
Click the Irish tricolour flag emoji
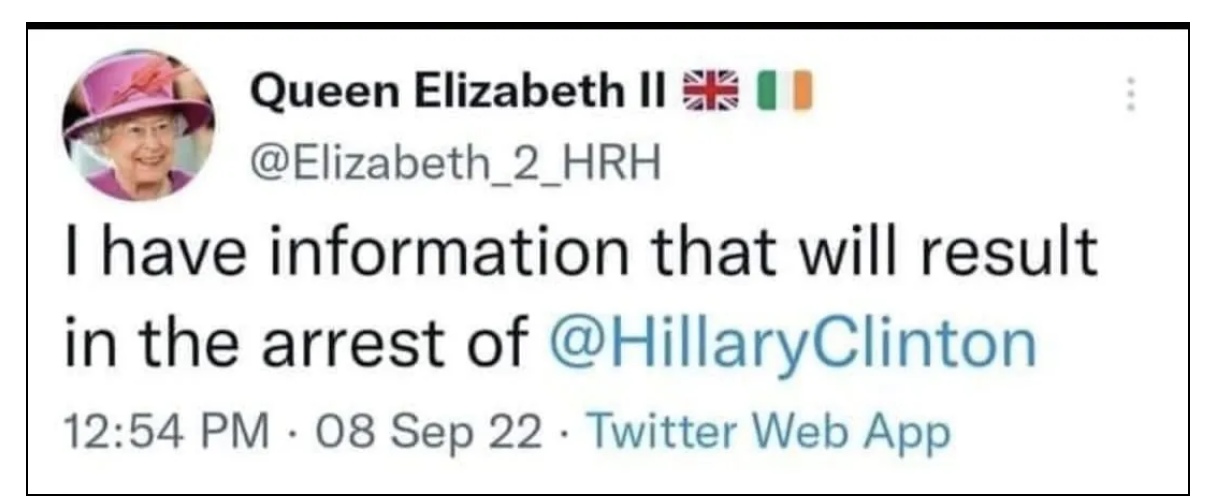click(786, 93)
